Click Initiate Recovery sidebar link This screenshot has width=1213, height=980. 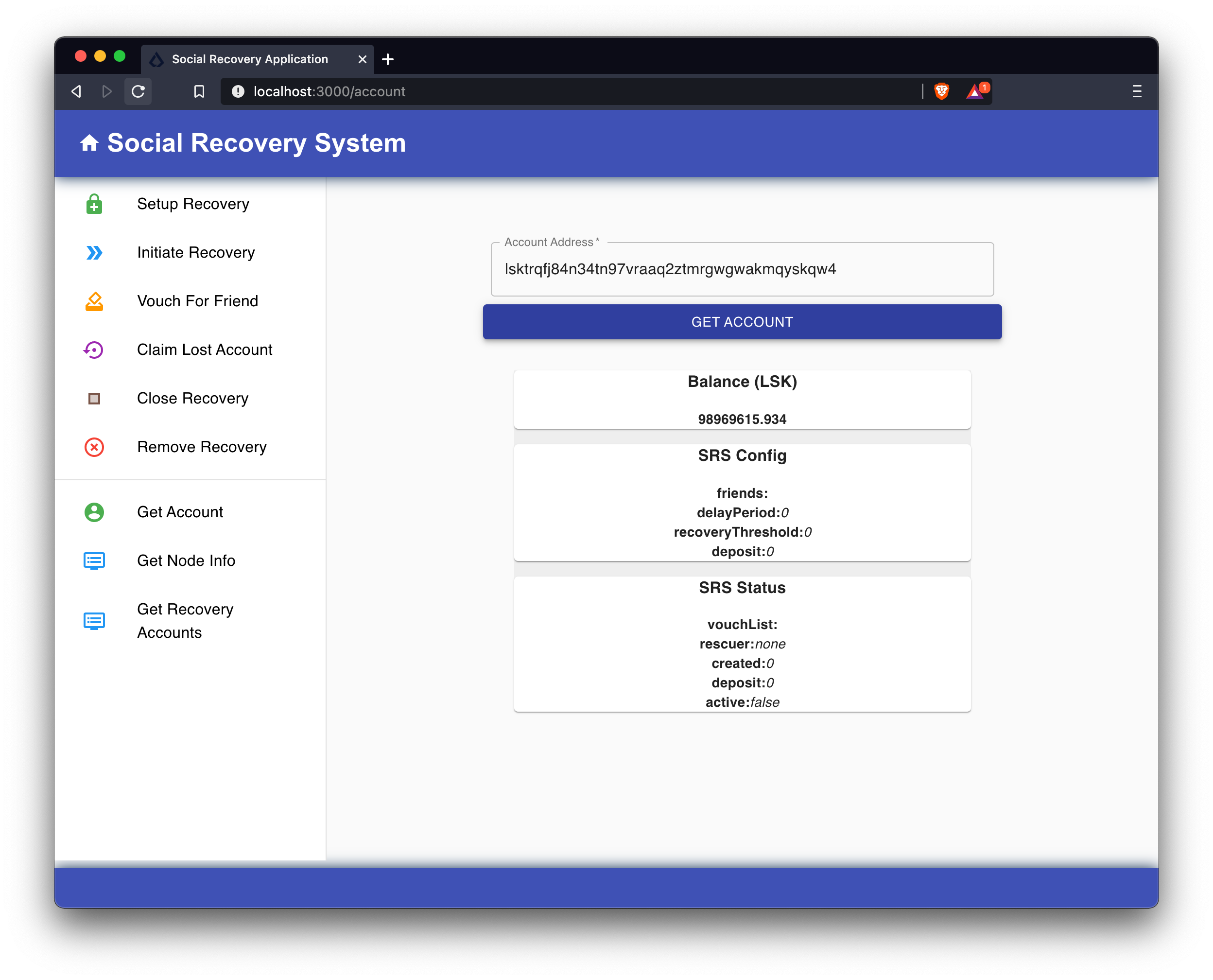[196, 251]
